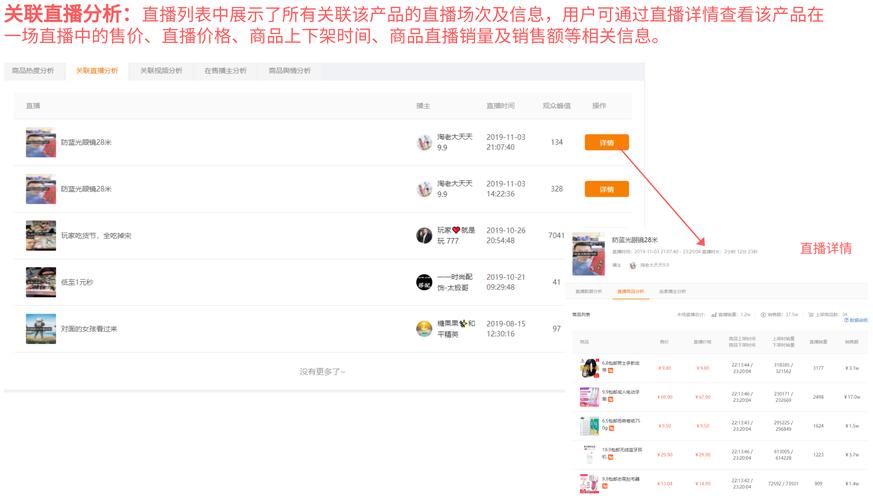
Task: Click the 没有更多了~ footer text
Action: pyautogui.click(x=322, y=371)
